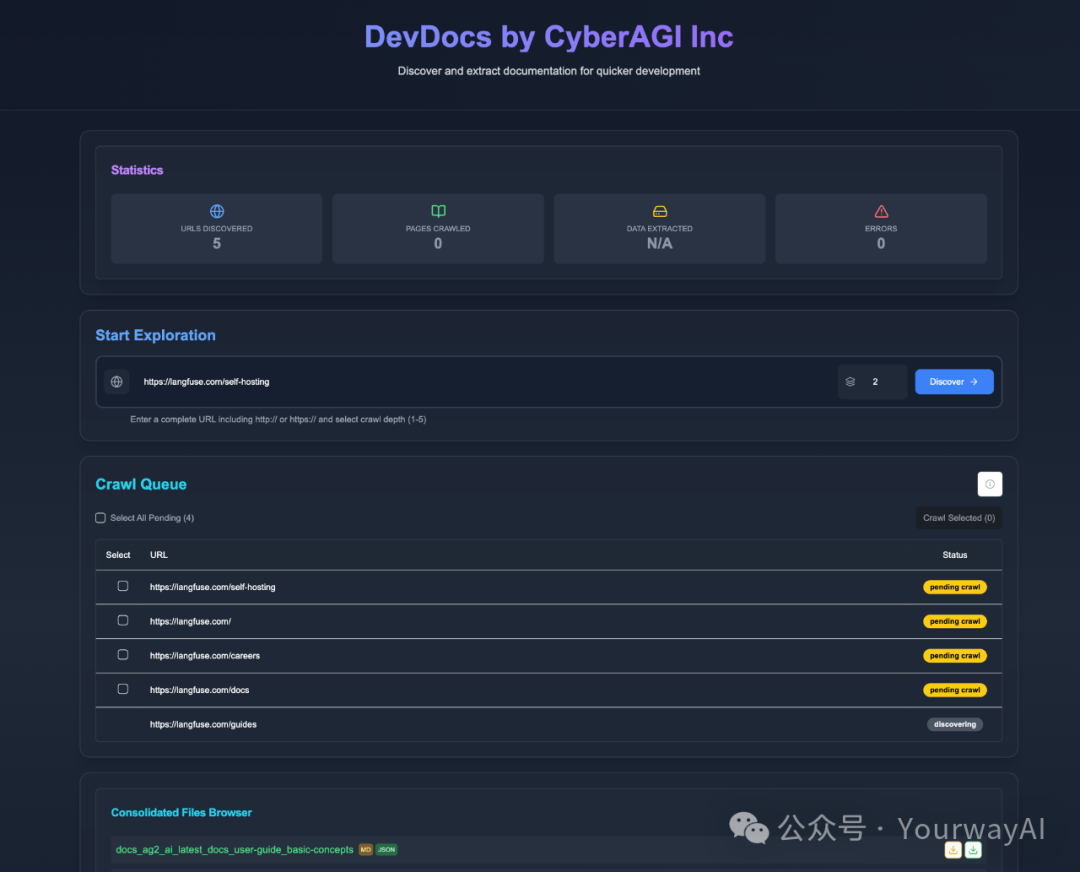Open the docs_ag2_ai_latest_docs_user-guide_basic-concepts file
Image resolution: width=1080 pixels, height=872 pixels.
point(234,849)
